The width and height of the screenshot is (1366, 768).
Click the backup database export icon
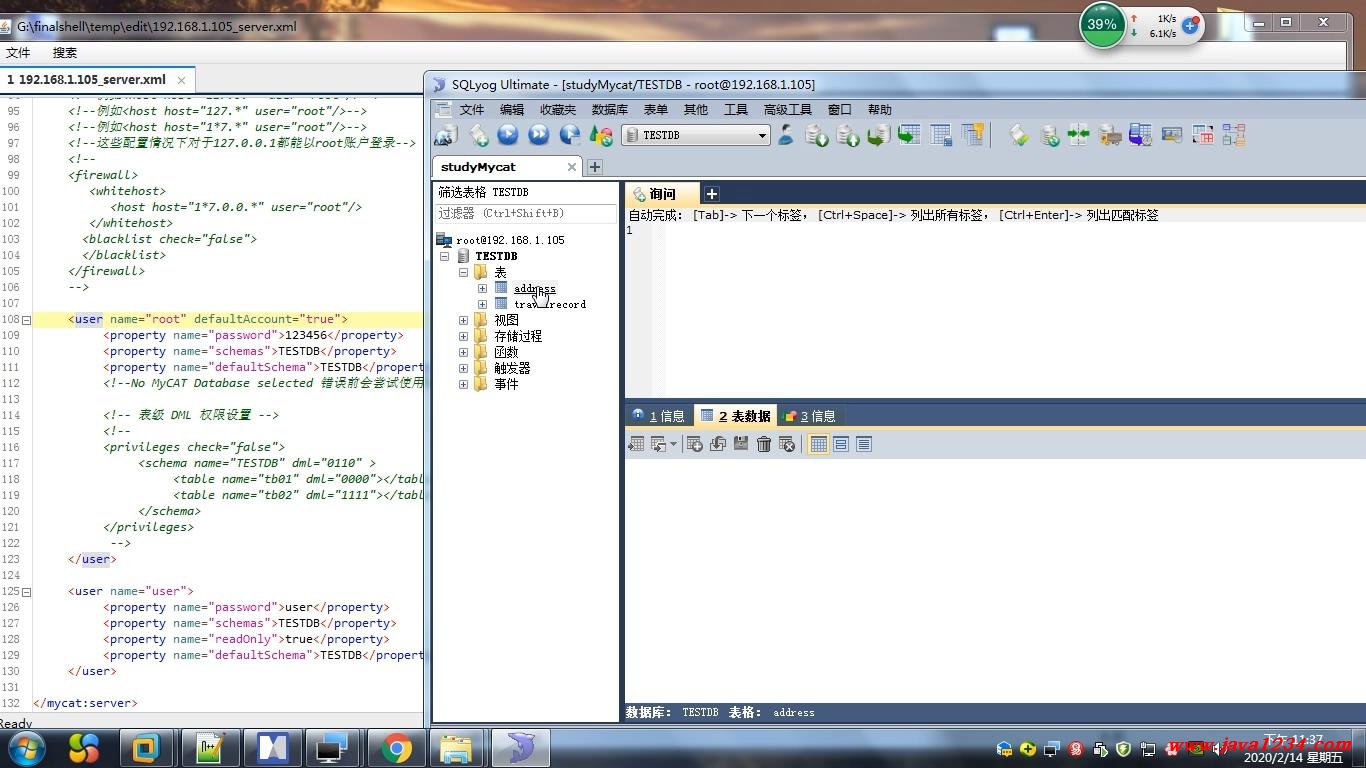point(848,135)
